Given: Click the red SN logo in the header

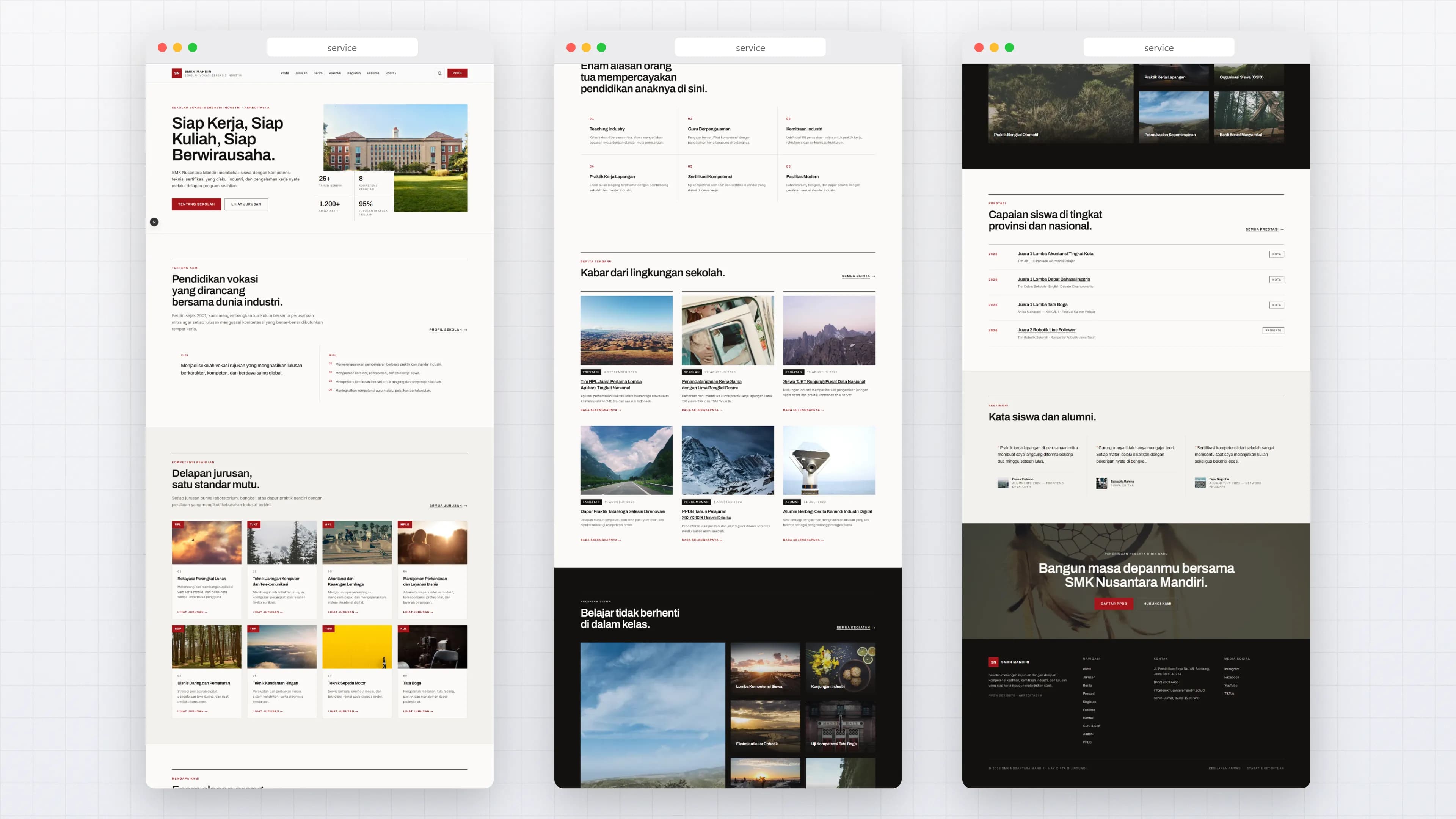Looking at the screenshot, I should [x=176, y=74].
